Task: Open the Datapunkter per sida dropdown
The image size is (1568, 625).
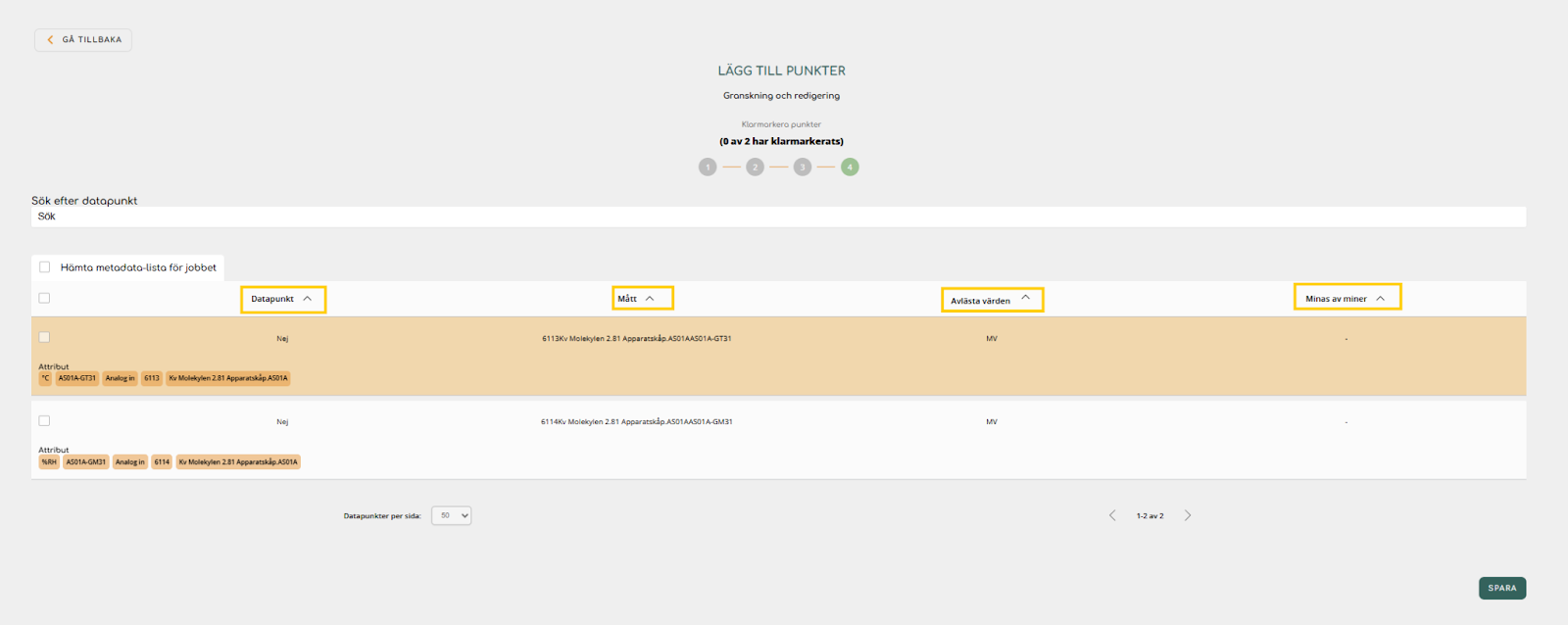Action: [x=451, y=515]
